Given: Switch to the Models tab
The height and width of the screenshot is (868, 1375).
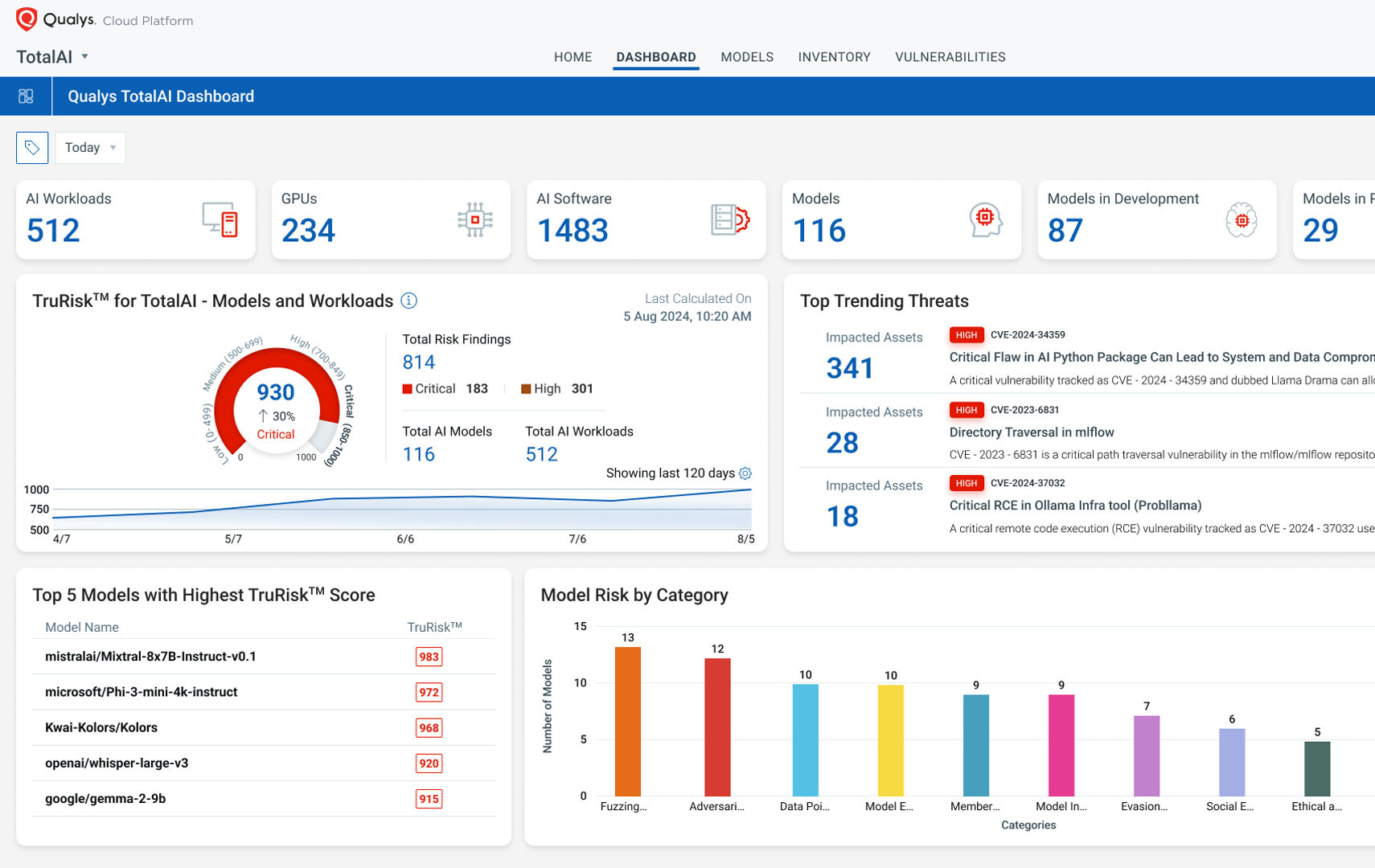Looking at the screenshot, I should pyautogui.click(x=746, y=57).
